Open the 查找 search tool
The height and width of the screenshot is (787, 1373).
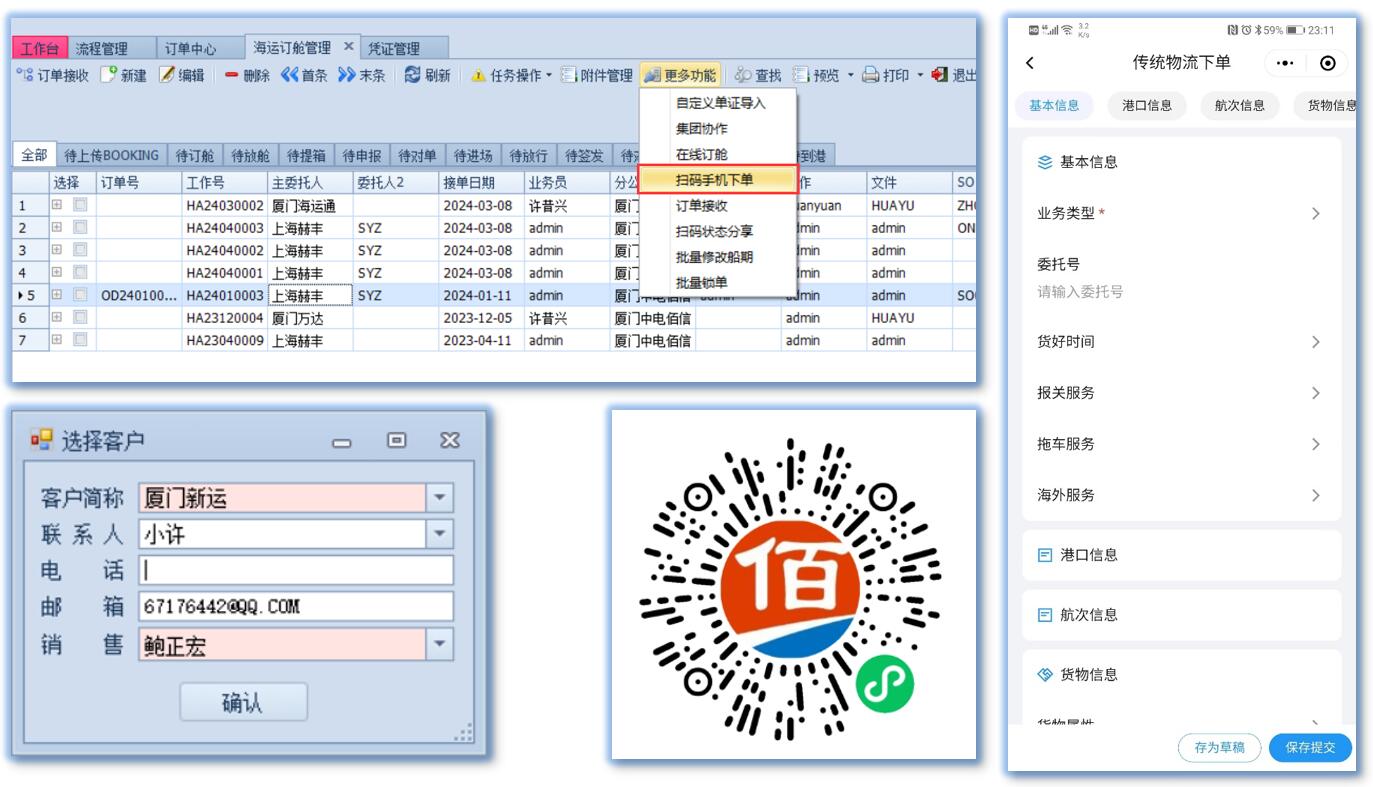(758, 75)
